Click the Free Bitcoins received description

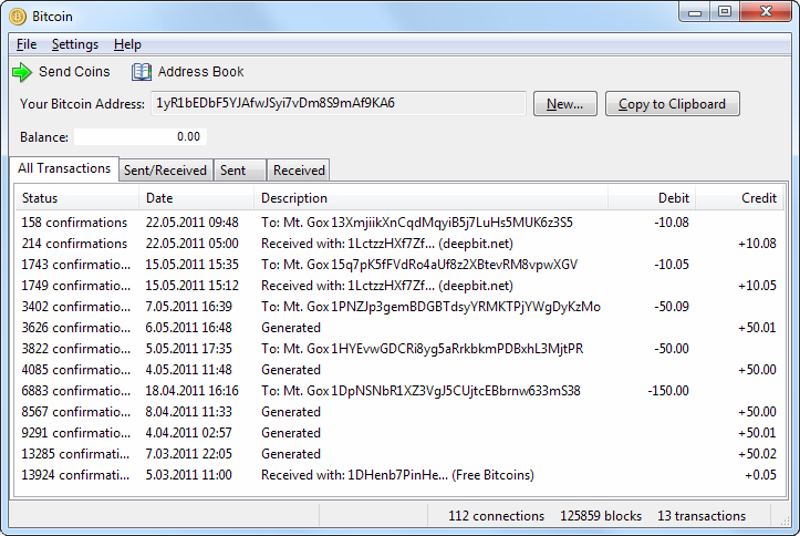[397, 475]
